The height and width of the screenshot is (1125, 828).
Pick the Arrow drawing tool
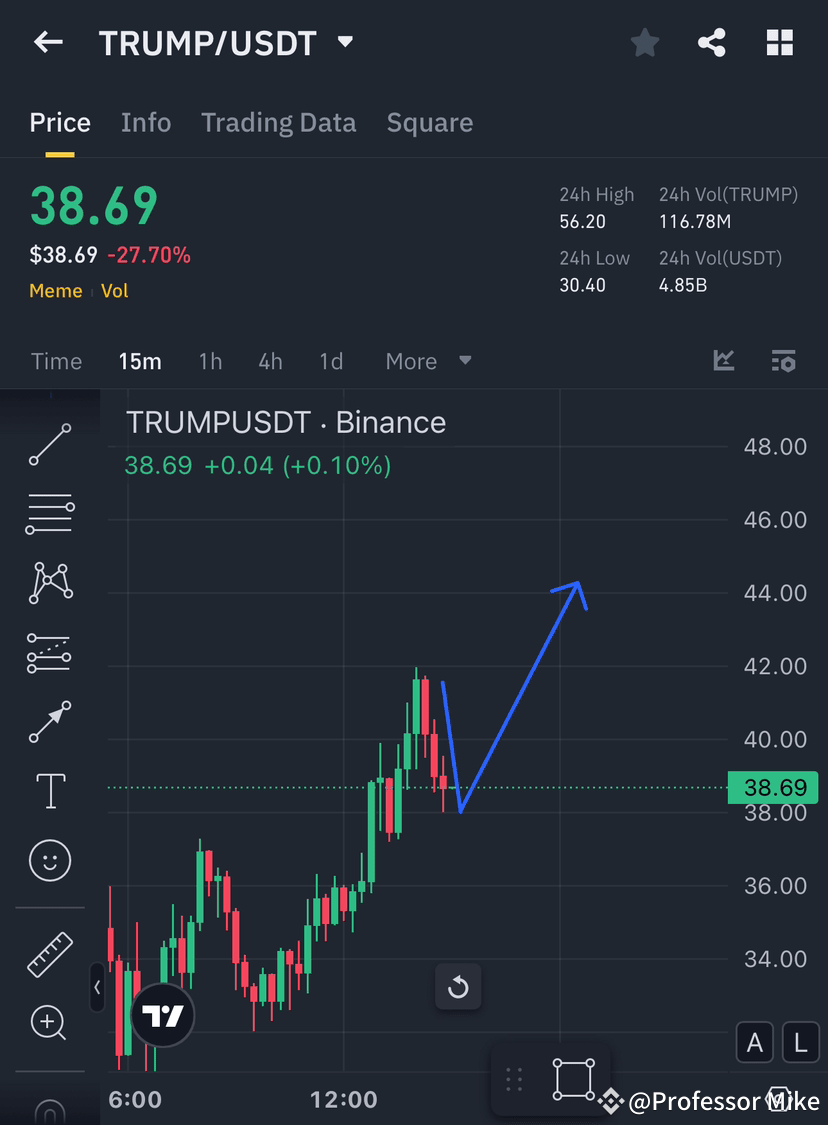49,722
